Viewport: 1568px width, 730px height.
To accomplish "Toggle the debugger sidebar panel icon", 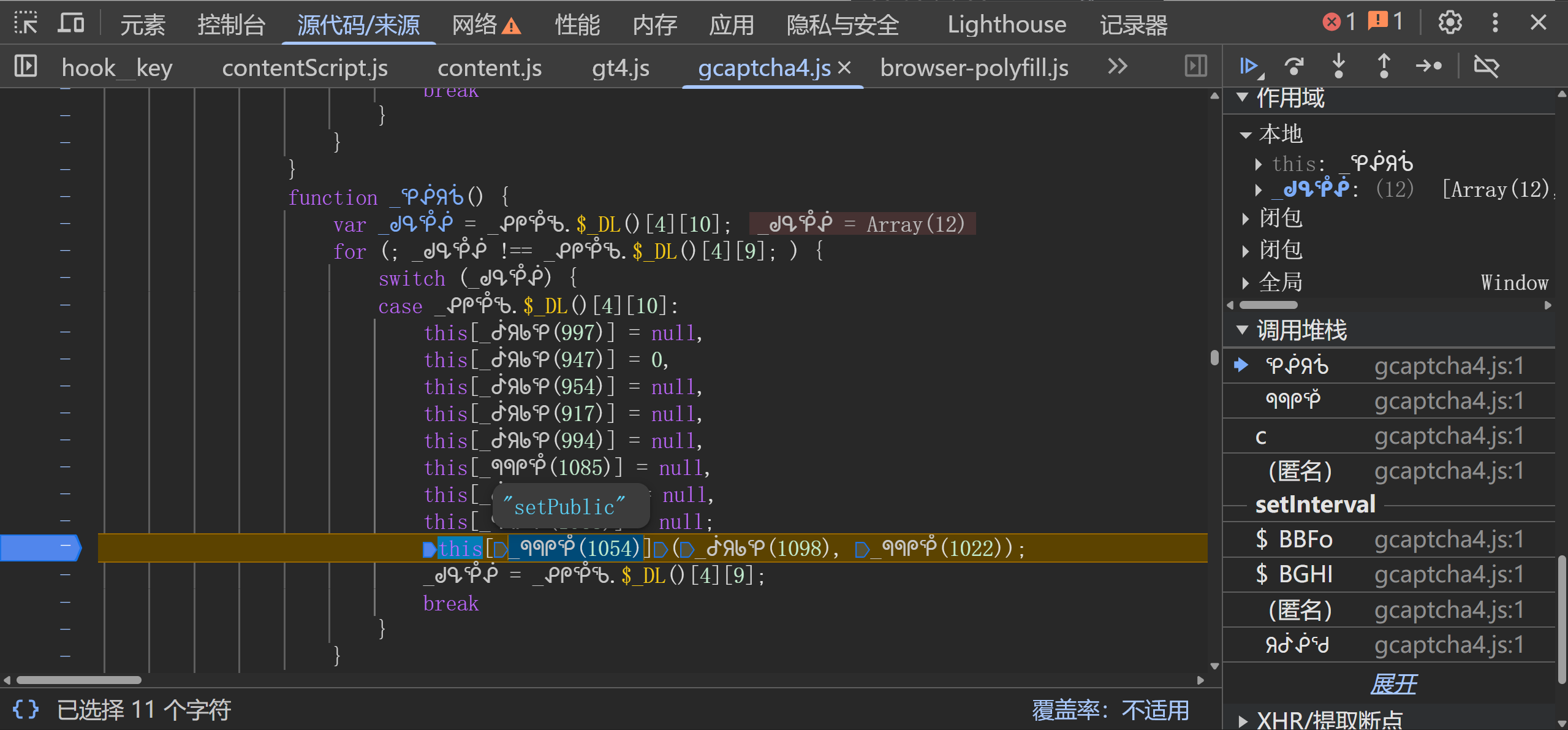I will pos(1195,66).
